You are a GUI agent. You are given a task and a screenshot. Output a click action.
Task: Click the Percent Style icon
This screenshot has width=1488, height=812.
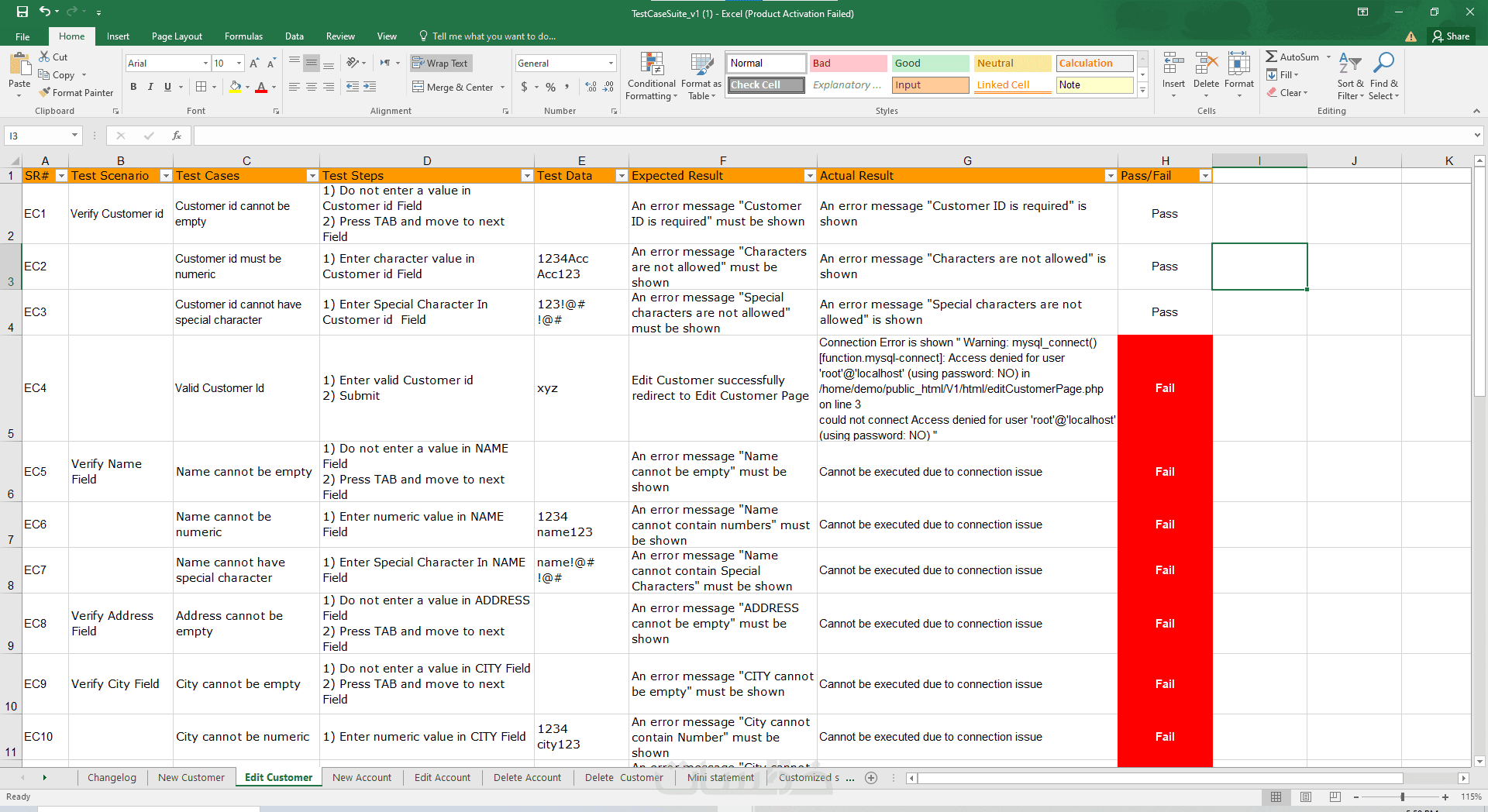(550, 88)
